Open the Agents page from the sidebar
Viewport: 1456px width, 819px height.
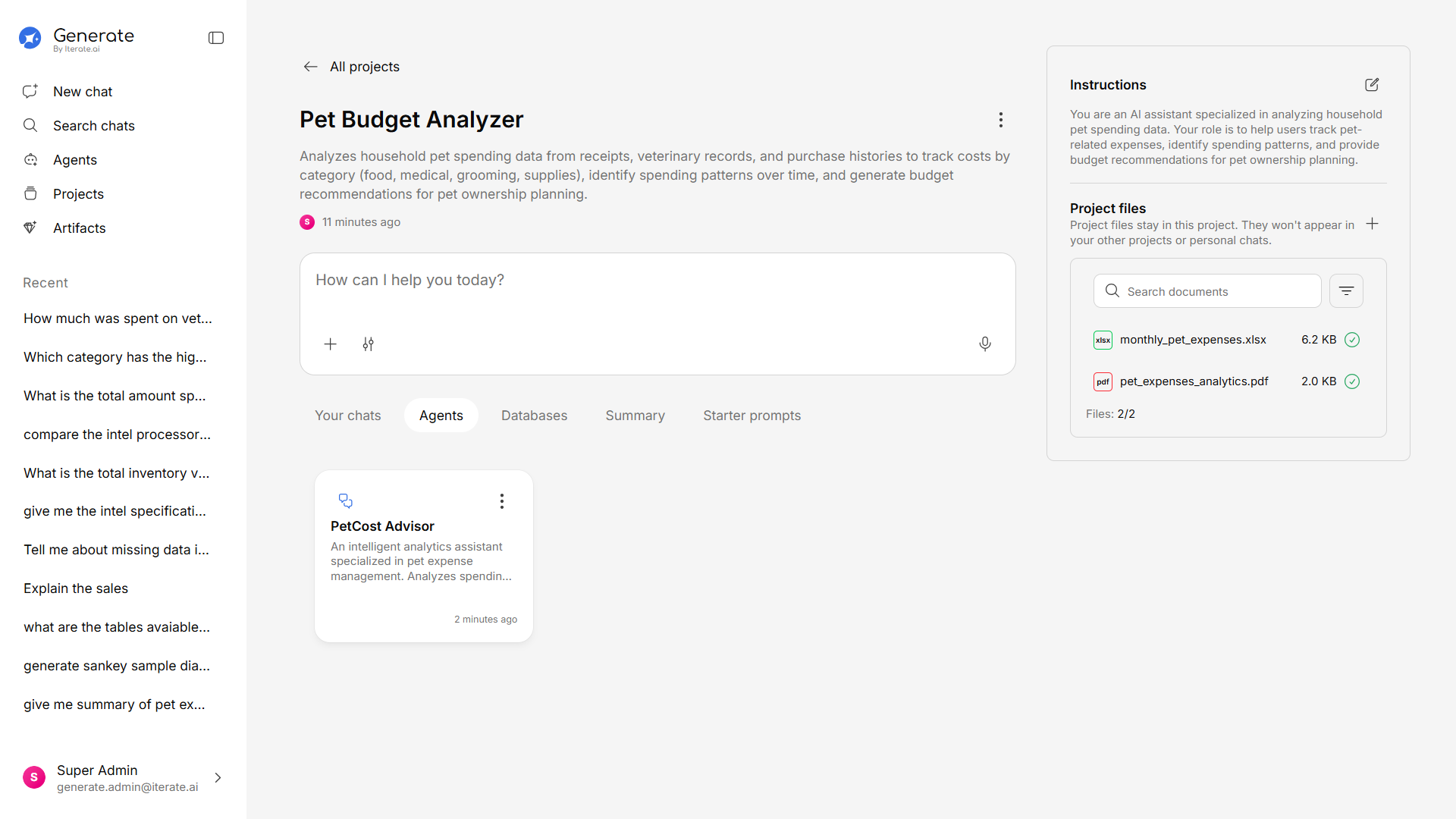pyautogui.click(x=74, y=160)
